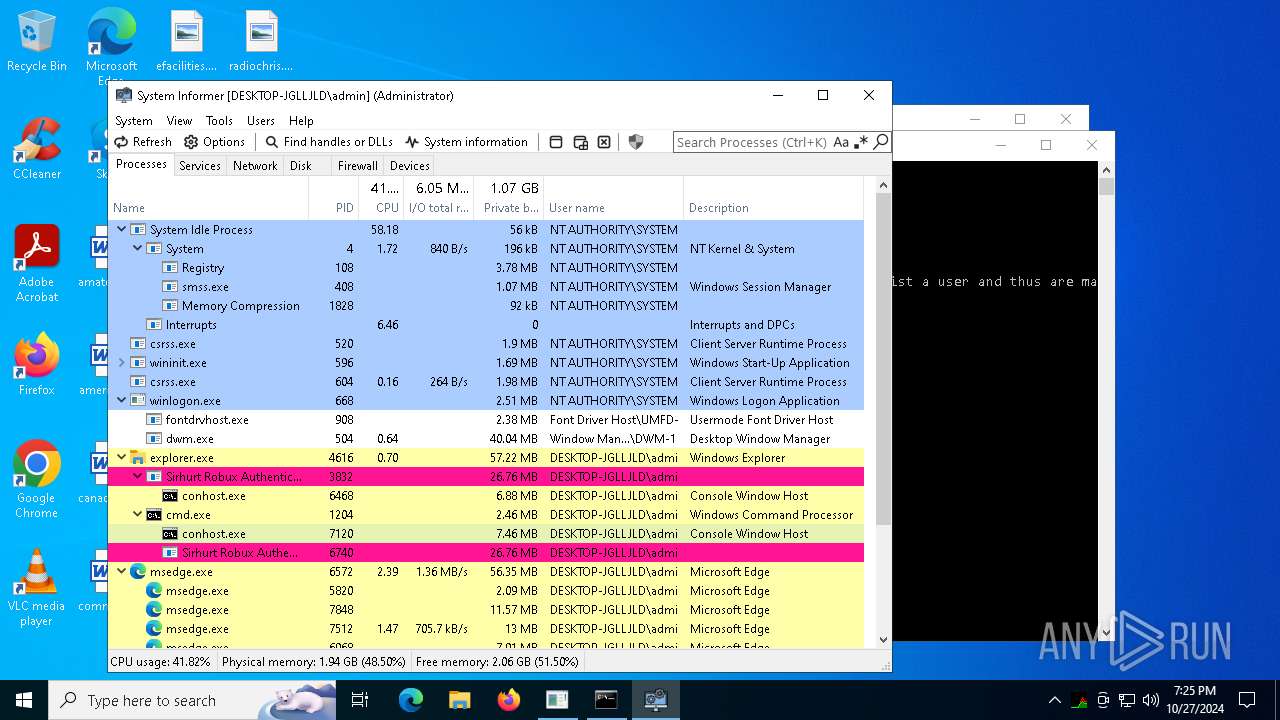Select conhost.exe with PID 6468
Viewport: 1280px width, 720px height.
pos(486,495)
